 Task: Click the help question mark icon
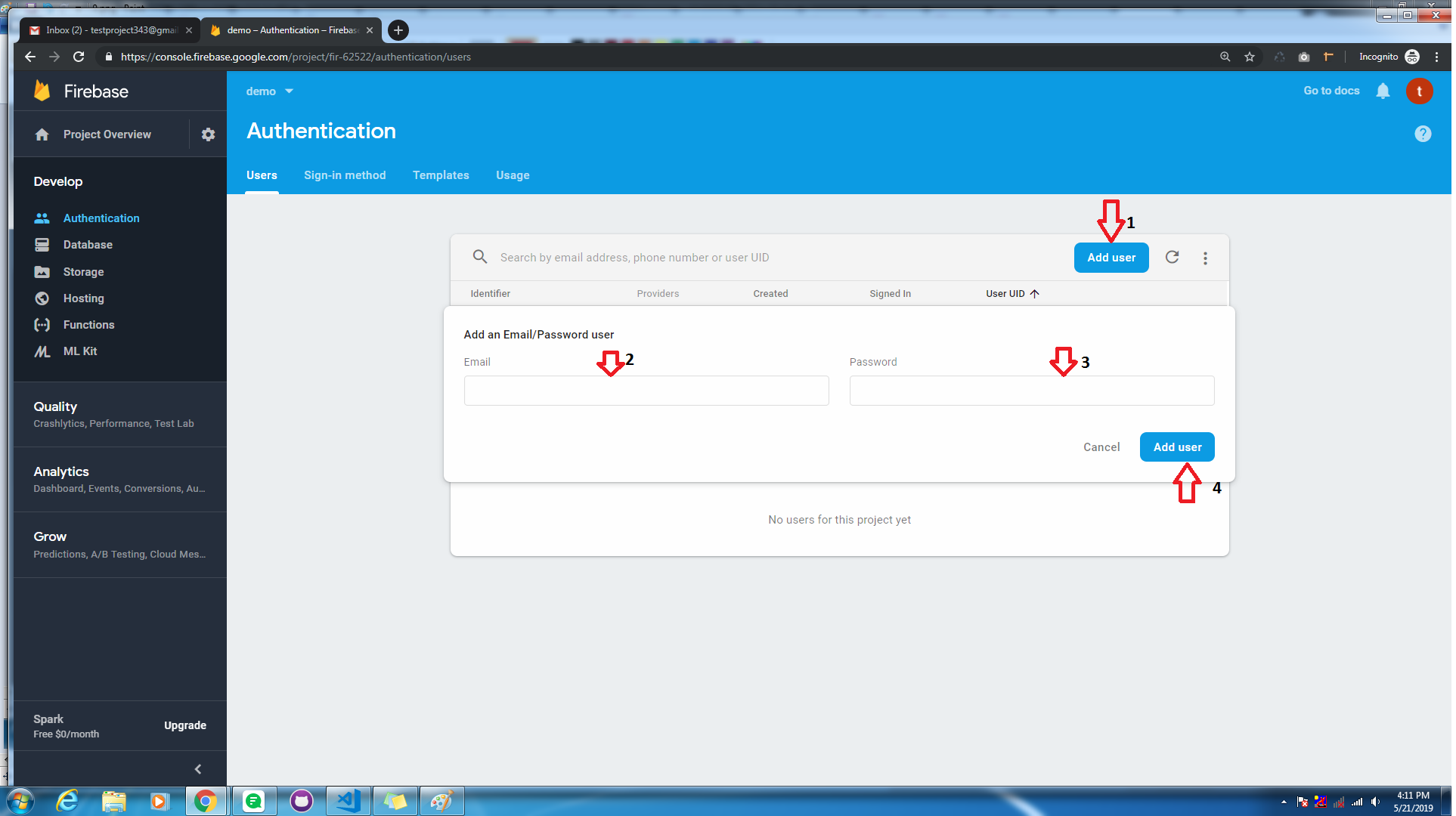[1423, 134]
